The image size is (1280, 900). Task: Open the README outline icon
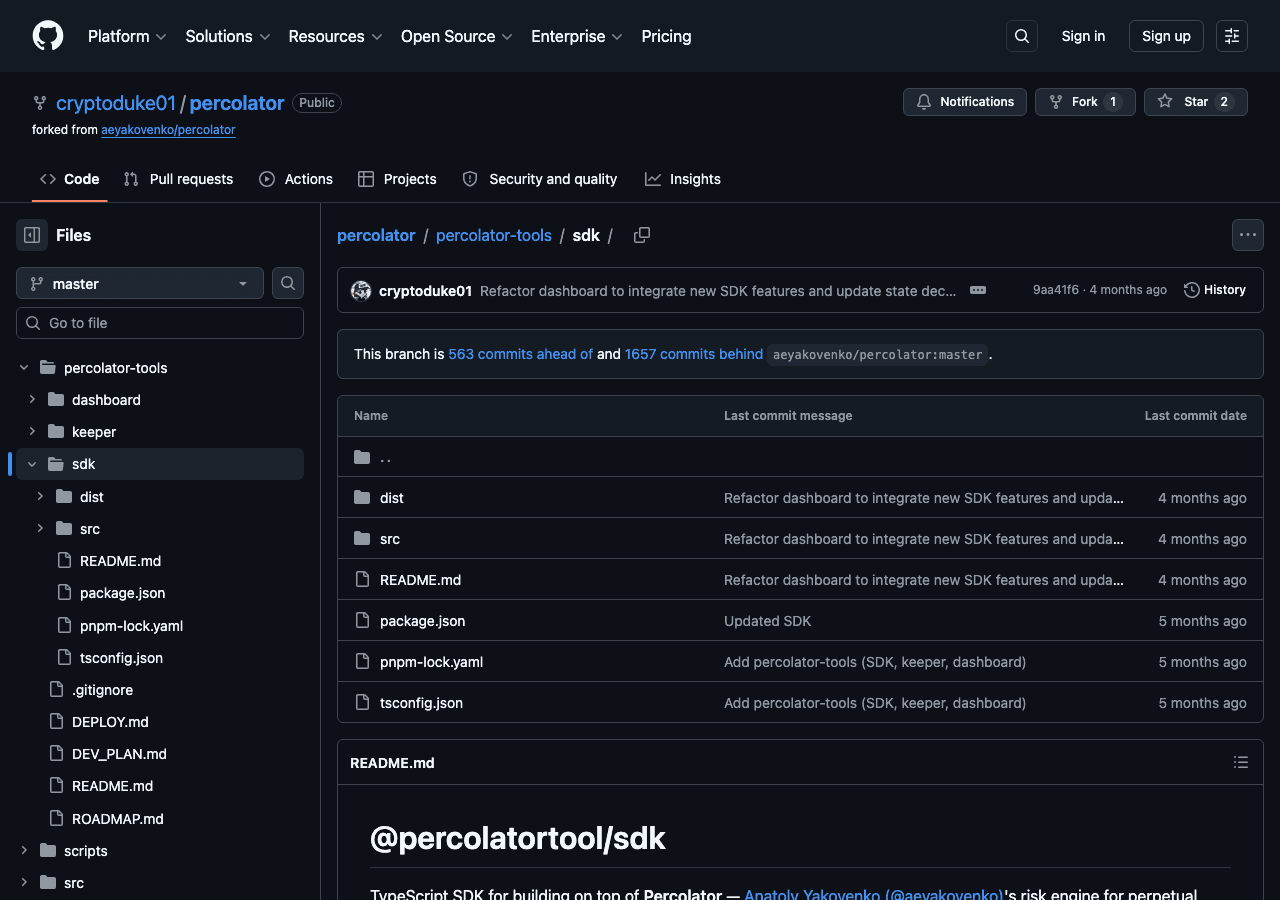[x=1241, y=762]
